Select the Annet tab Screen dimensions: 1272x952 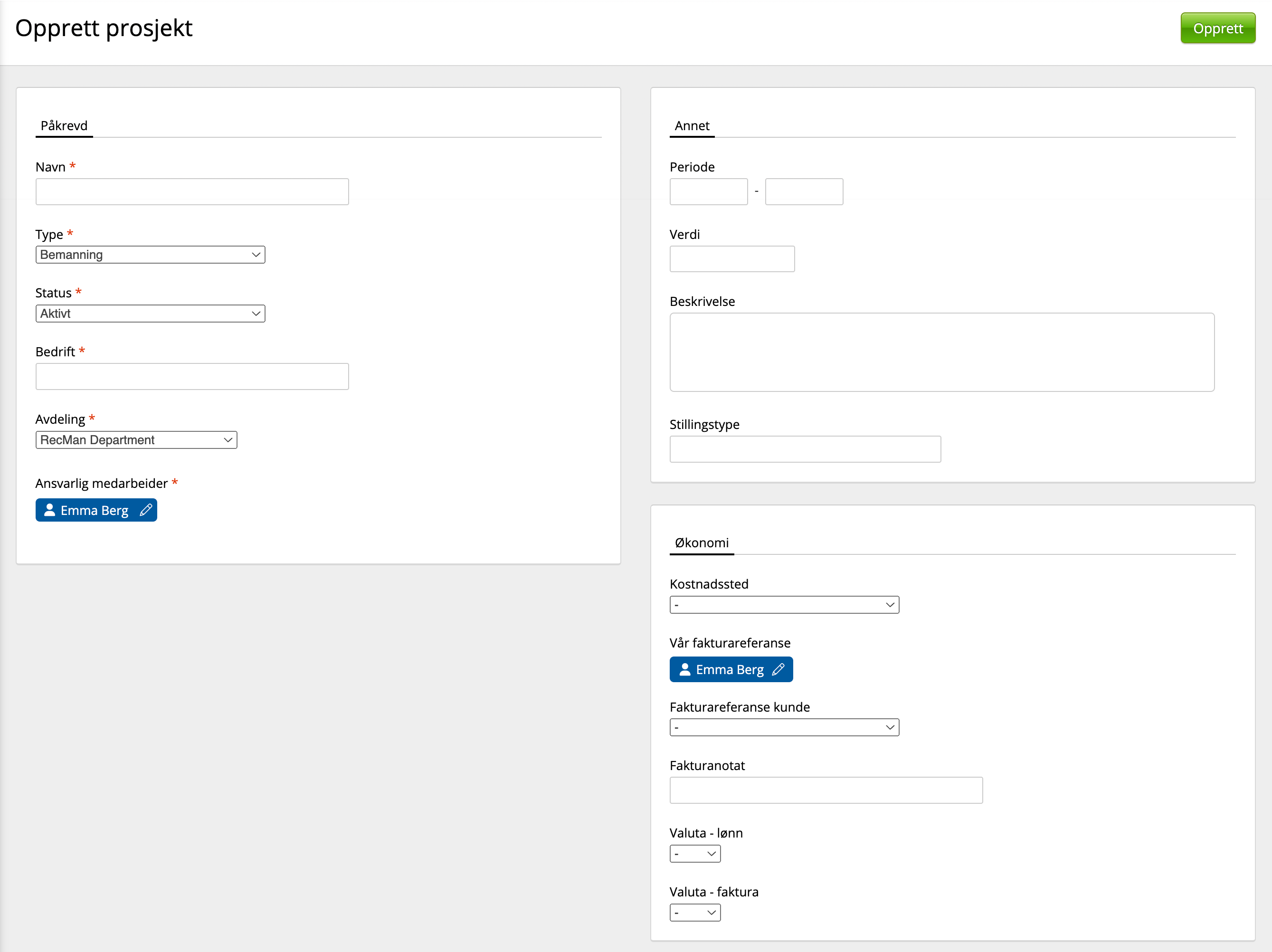tap(692, 125)
